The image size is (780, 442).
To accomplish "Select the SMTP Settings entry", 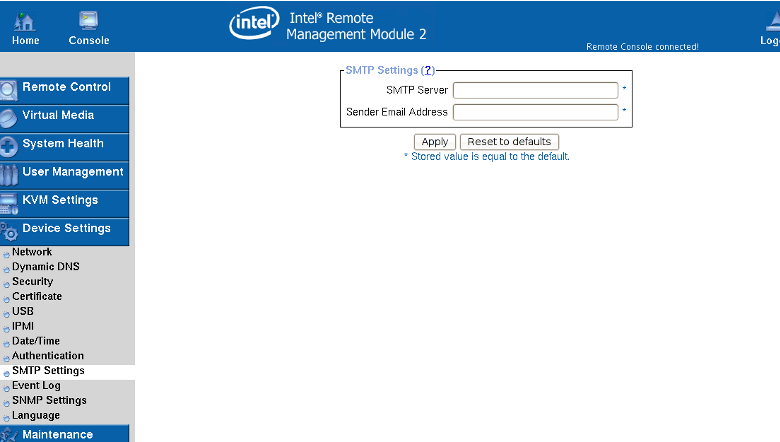I will [x=48, y=371].
